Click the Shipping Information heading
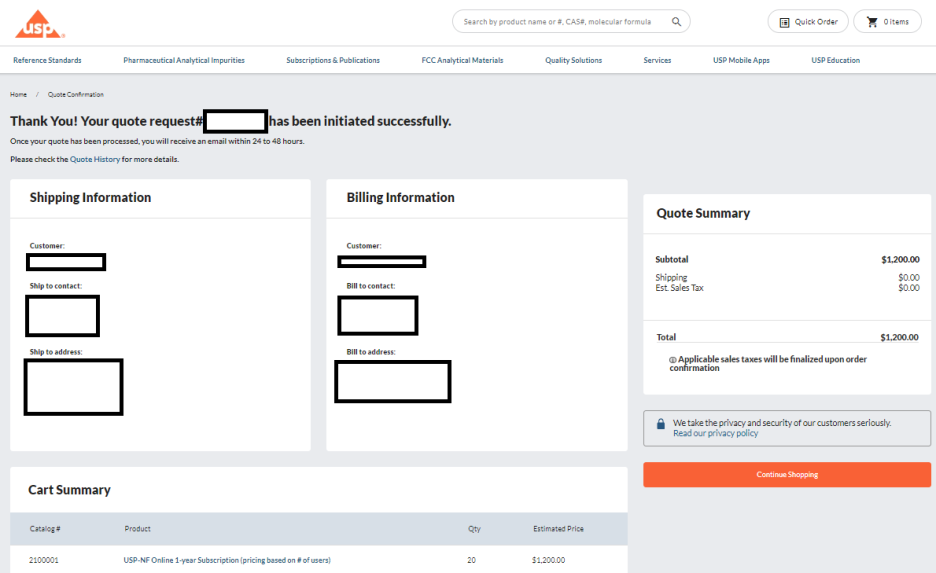Image resolution: width=936 pixels, height=573 pixels. [90, 198]
